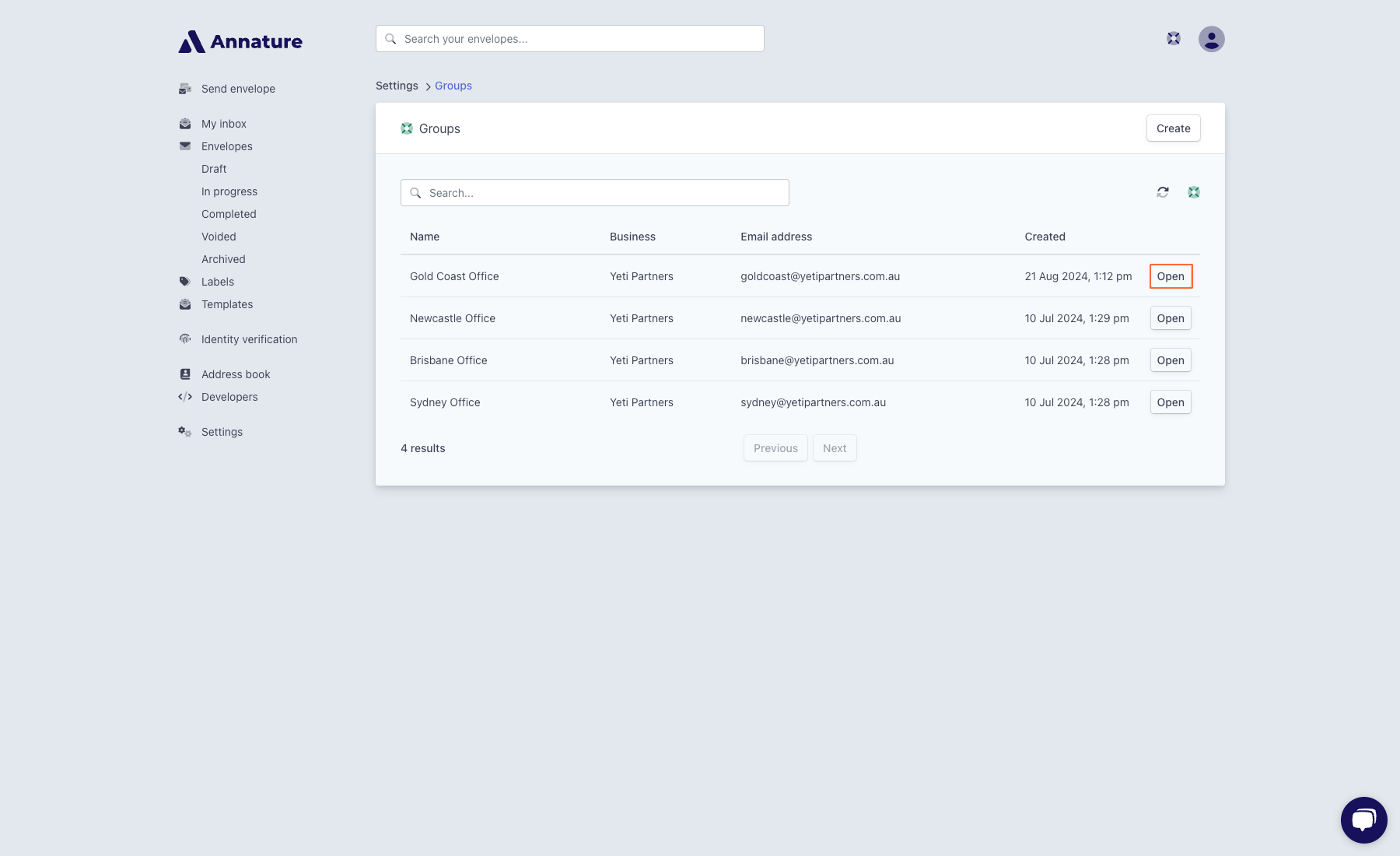This screenshot has height=856, width=1400.
Task: Collapse the Envelopes sidebar section
Action: (226, 146)
